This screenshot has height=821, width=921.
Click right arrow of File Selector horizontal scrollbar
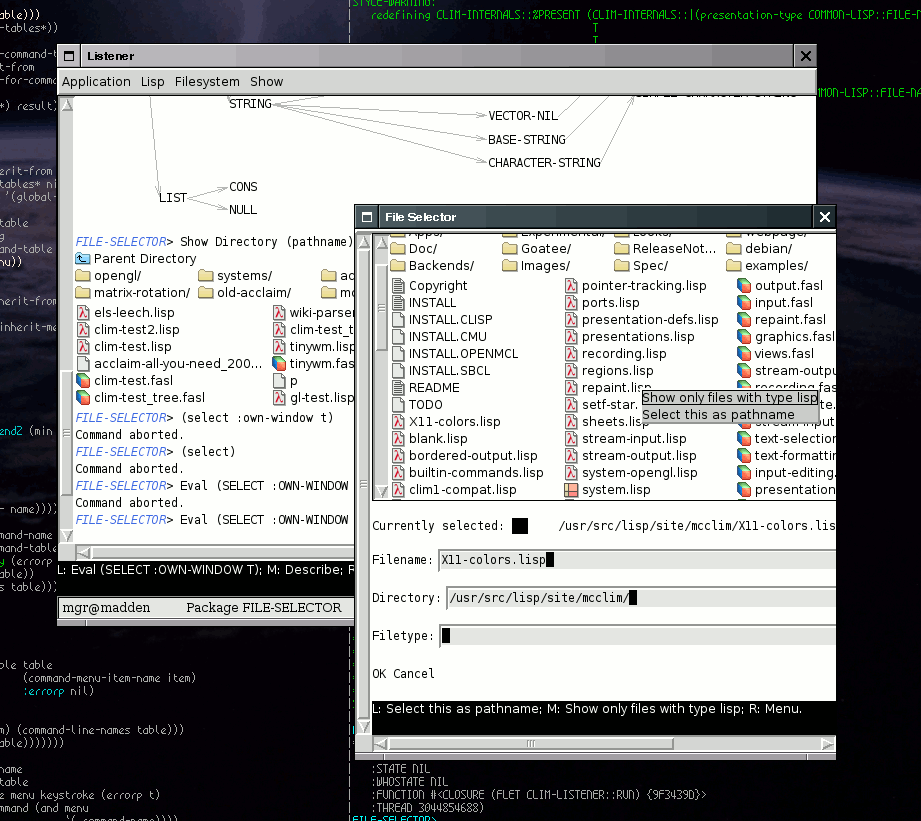[828, 744]
